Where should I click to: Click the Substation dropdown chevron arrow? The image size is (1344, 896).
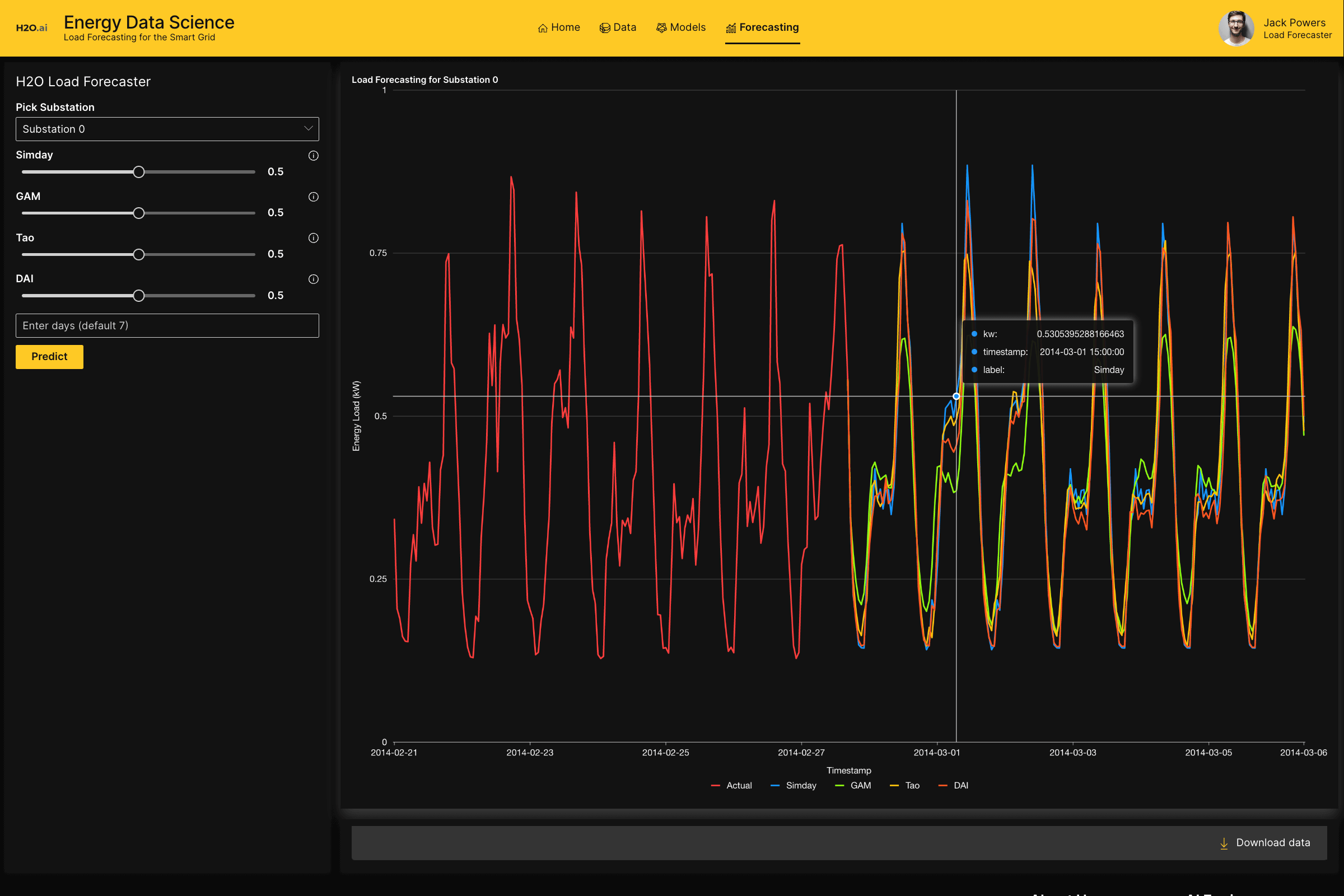[308, 129]
